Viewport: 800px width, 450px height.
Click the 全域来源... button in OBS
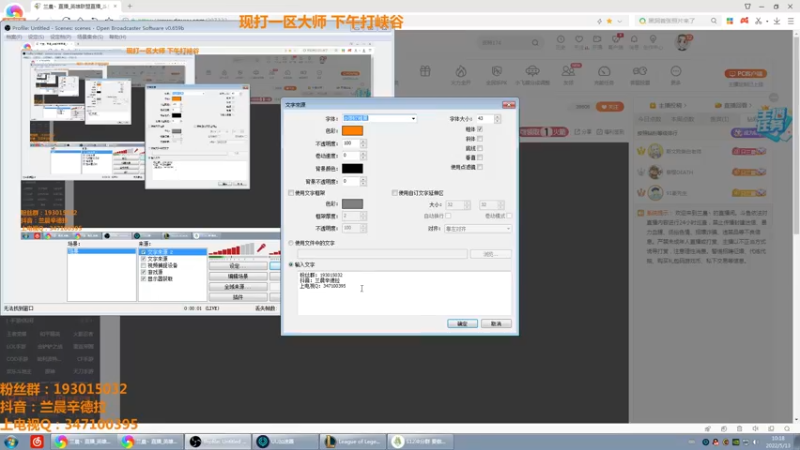238,287
